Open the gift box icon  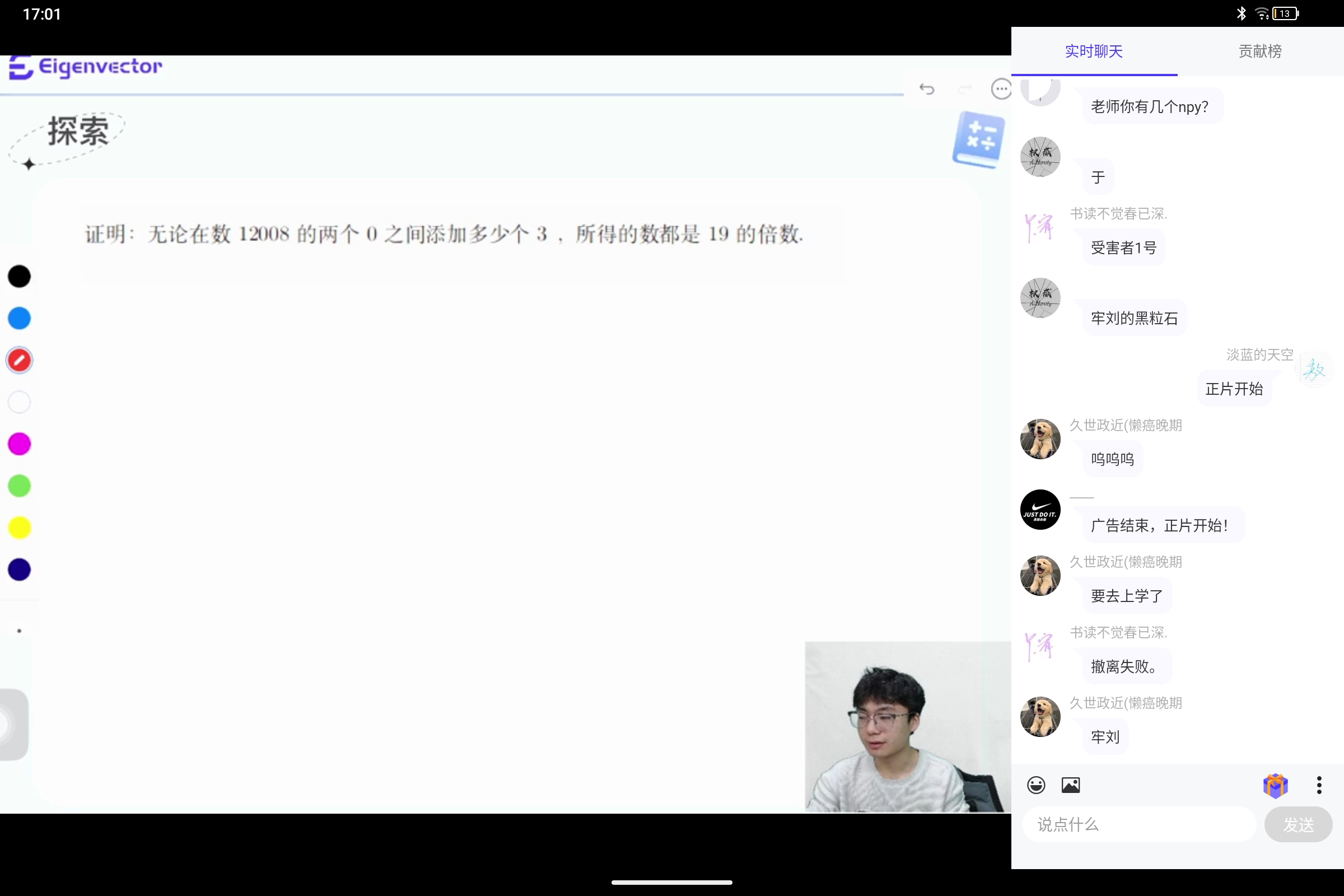point(1275,785)
